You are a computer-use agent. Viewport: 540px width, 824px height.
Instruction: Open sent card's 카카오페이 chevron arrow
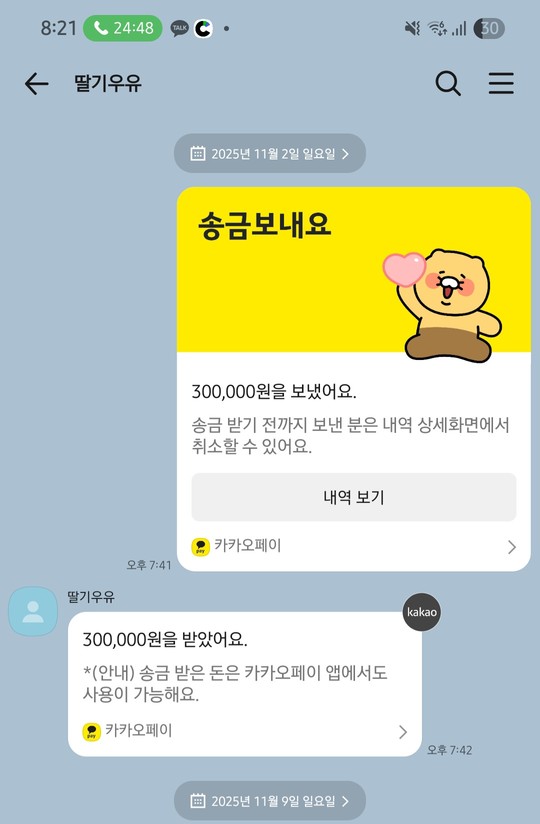512,548
